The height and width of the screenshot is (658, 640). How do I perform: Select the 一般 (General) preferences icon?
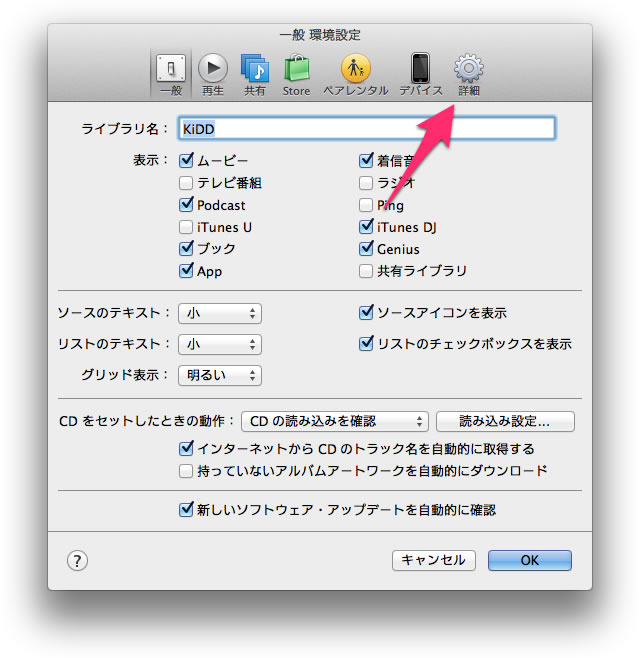pyautogui.click(x=171, y=74)
